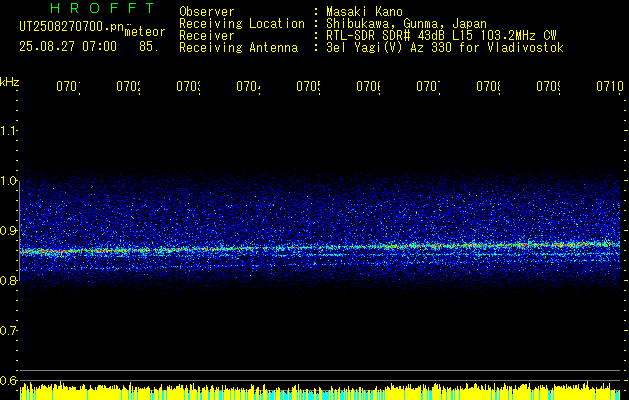Click the 0701 time marker

[68, 86]
